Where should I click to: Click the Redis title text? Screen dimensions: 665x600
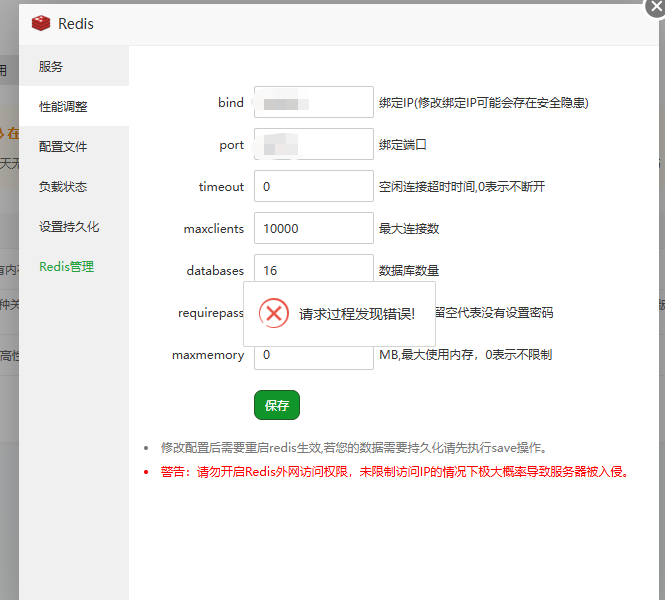coord(76,24)
